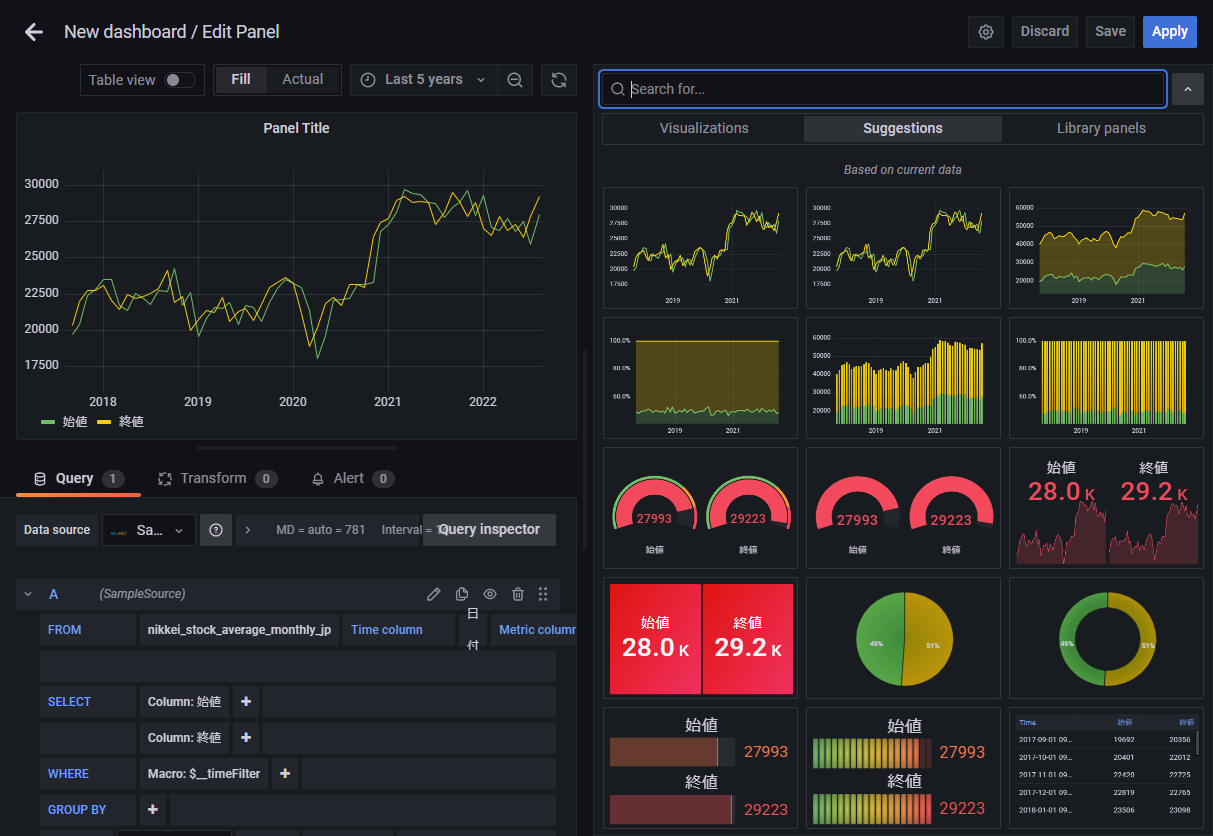
Task: Select the pie chart suggestion thumbnail
Action: tap(904, 638)
